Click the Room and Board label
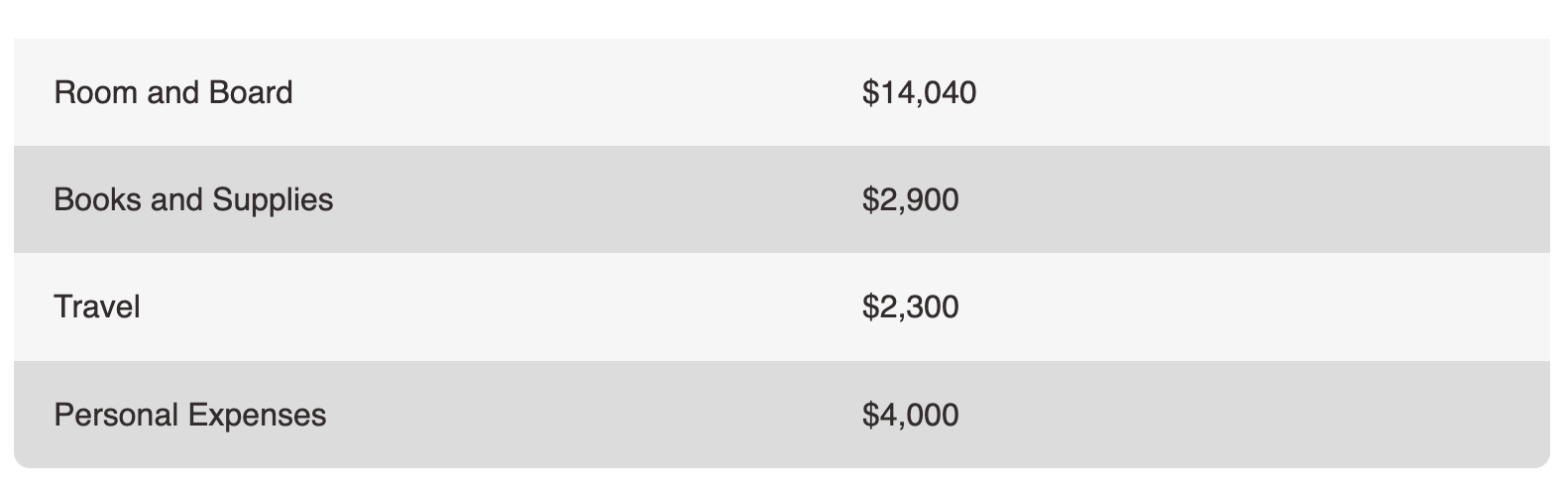The image size is (1568, 488). coord(173,92)
